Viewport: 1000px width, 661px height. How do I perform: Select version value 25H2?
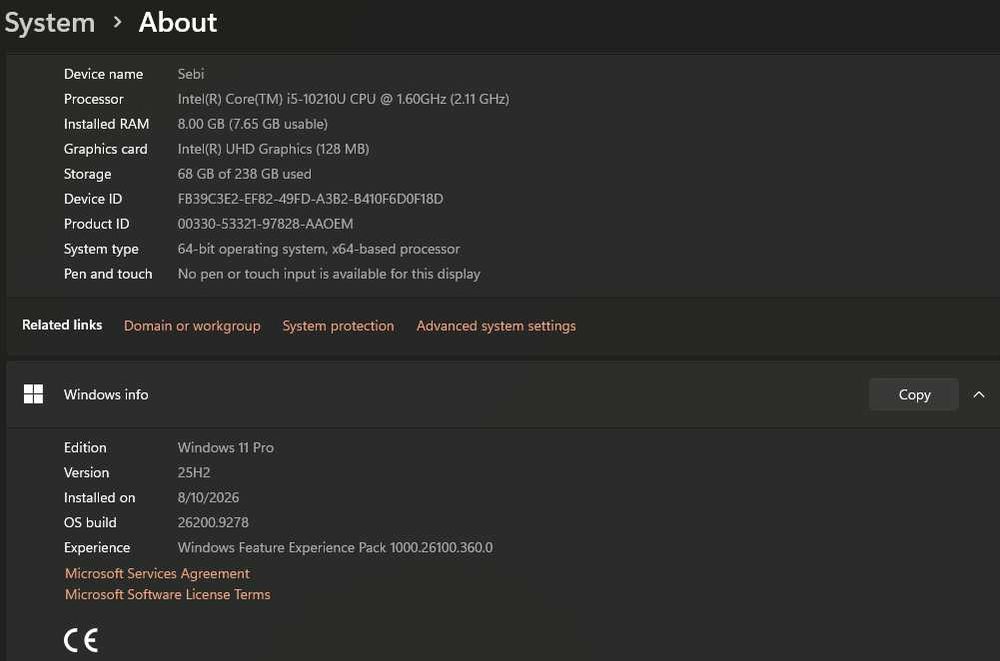[x=194, y=473]
